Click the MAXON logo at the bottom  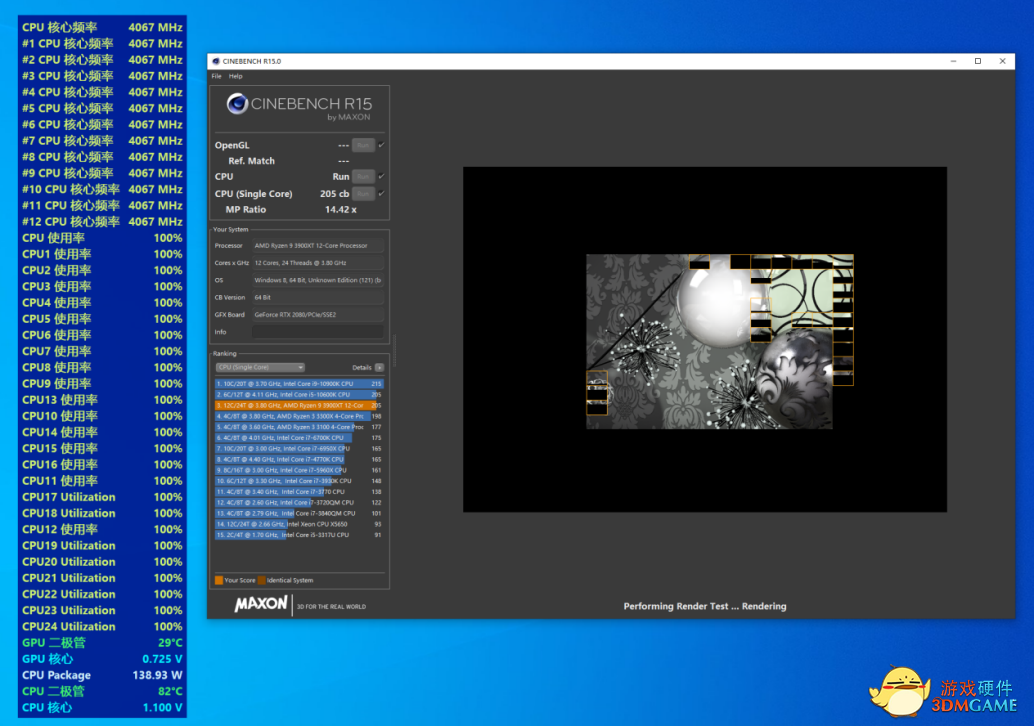(260, 604)
